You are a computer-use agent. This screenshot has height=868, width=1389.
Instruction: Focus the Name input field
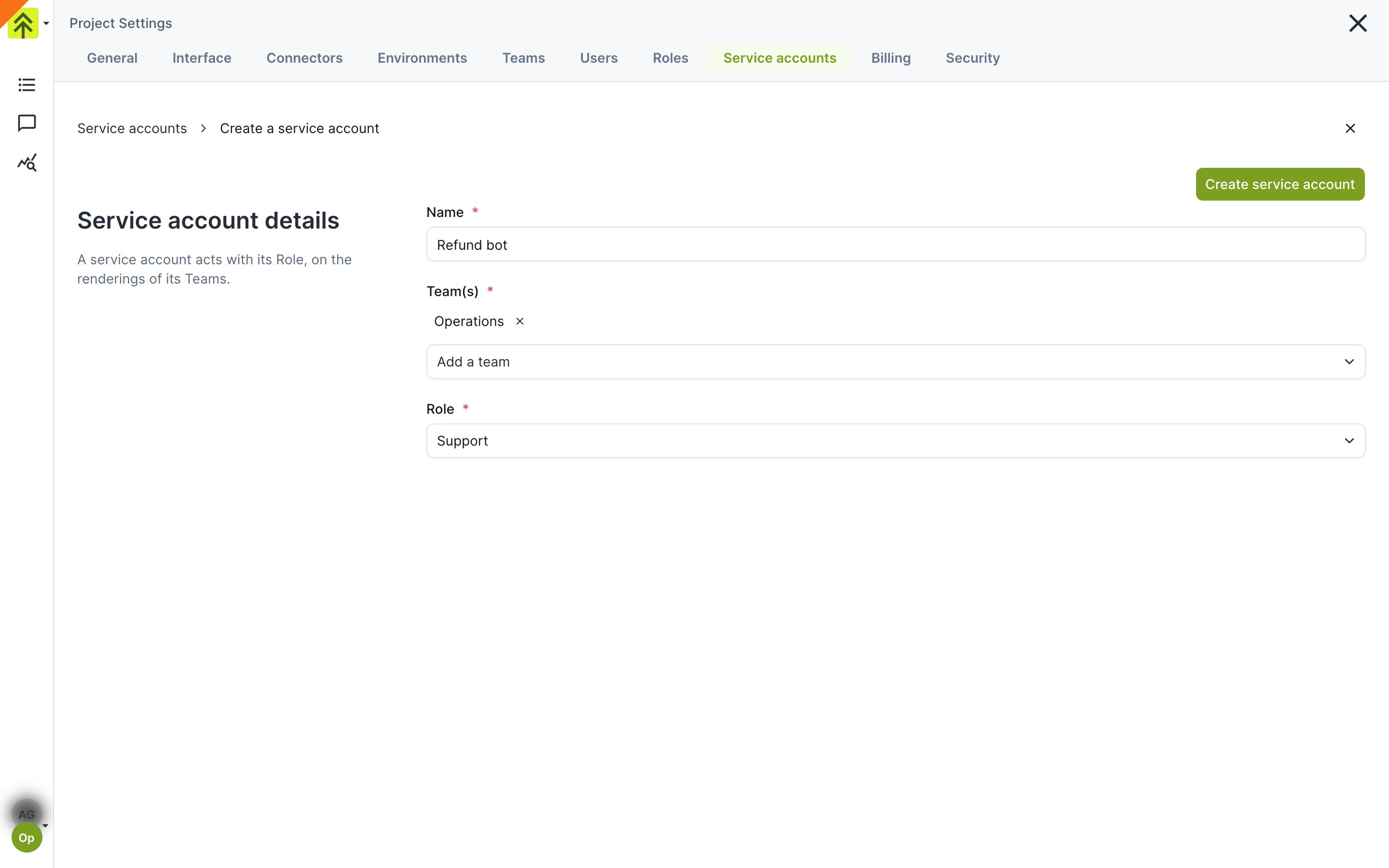tap(896, 244)
